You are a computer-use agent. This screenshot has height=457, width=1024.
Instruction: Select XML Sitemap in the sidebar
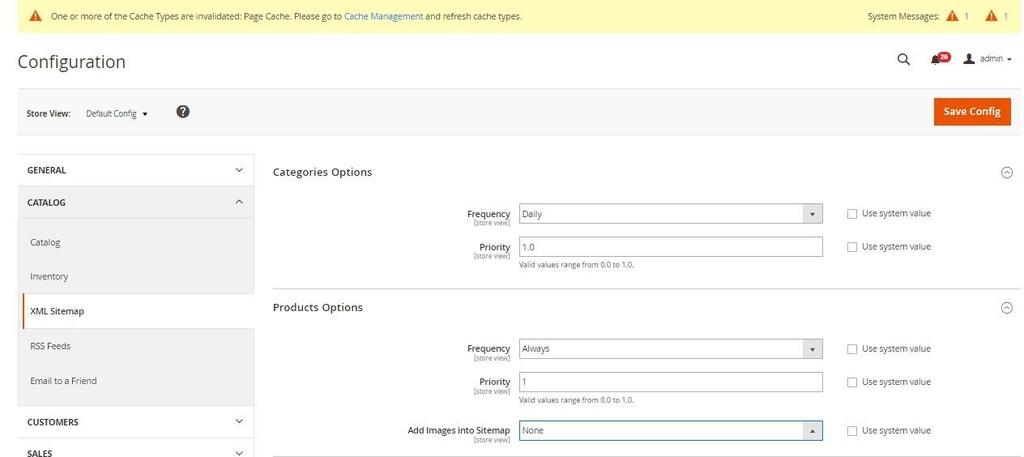[57, 311]
